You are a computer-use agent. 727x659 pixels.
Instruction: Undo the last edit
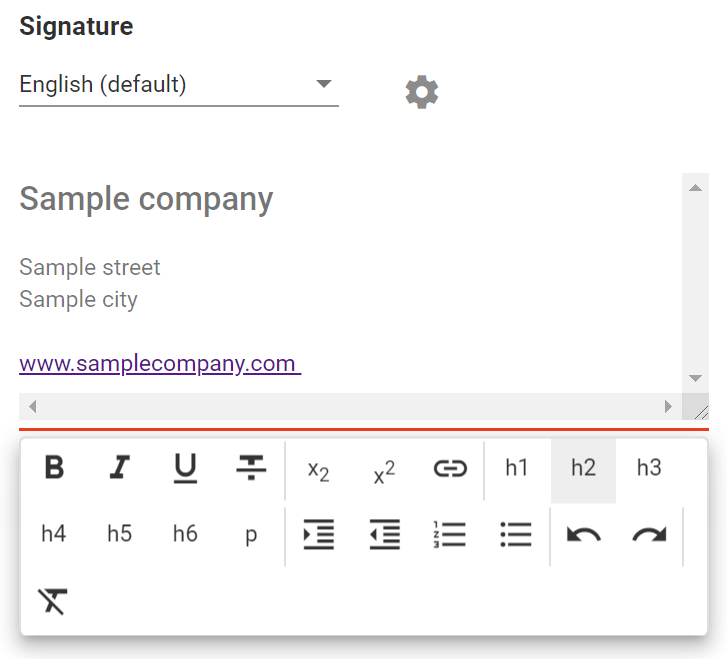pos(583,535)
